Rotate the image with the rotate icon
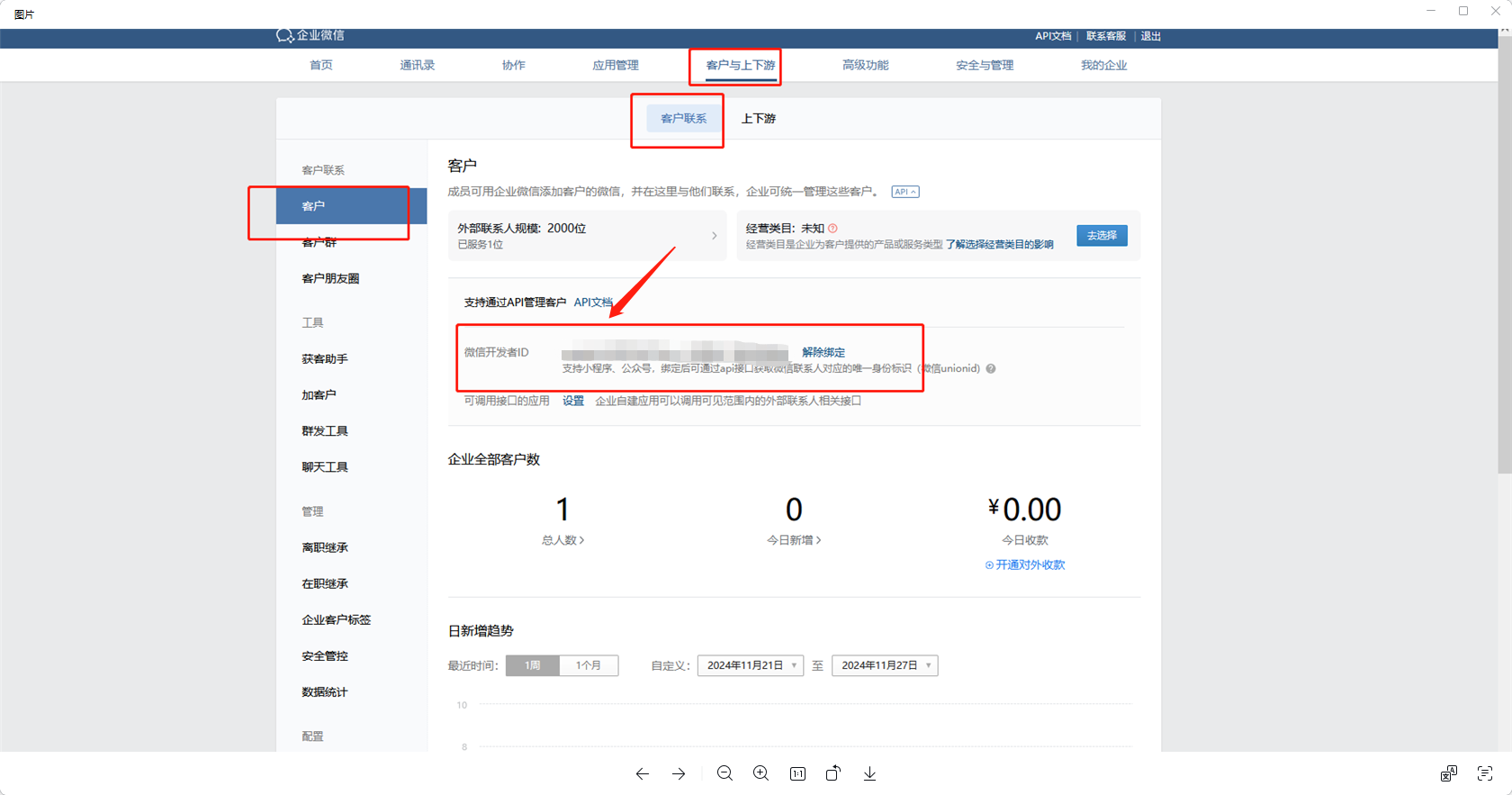The image size is (1512, 795). (x=833, y=773)
